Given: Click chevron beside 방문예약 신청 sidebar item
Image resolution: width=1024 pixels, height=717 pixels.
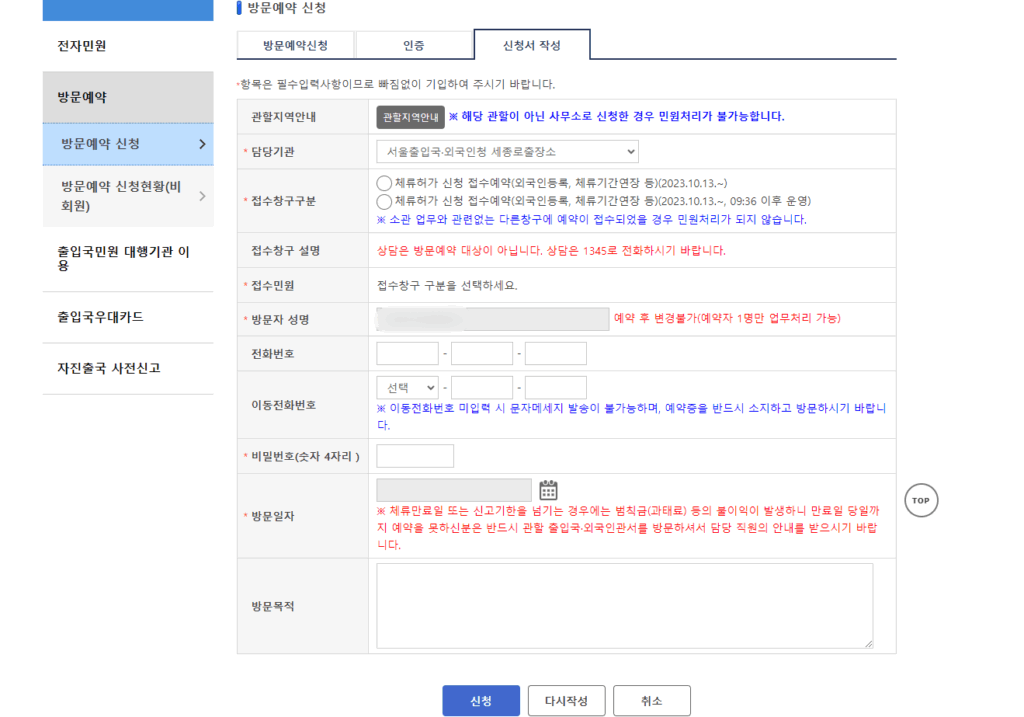Looking at the screenshot, I should [x=202, y=144].
